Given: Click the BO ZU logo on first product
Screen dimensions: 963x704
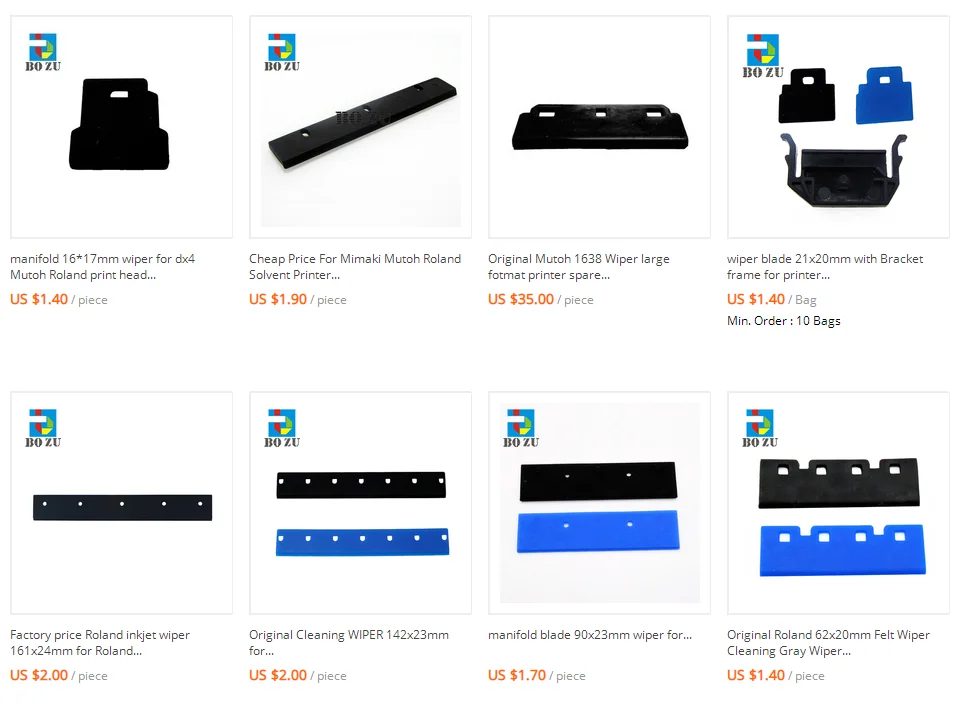Looking at the screenshot, I should tap(43, 53).
